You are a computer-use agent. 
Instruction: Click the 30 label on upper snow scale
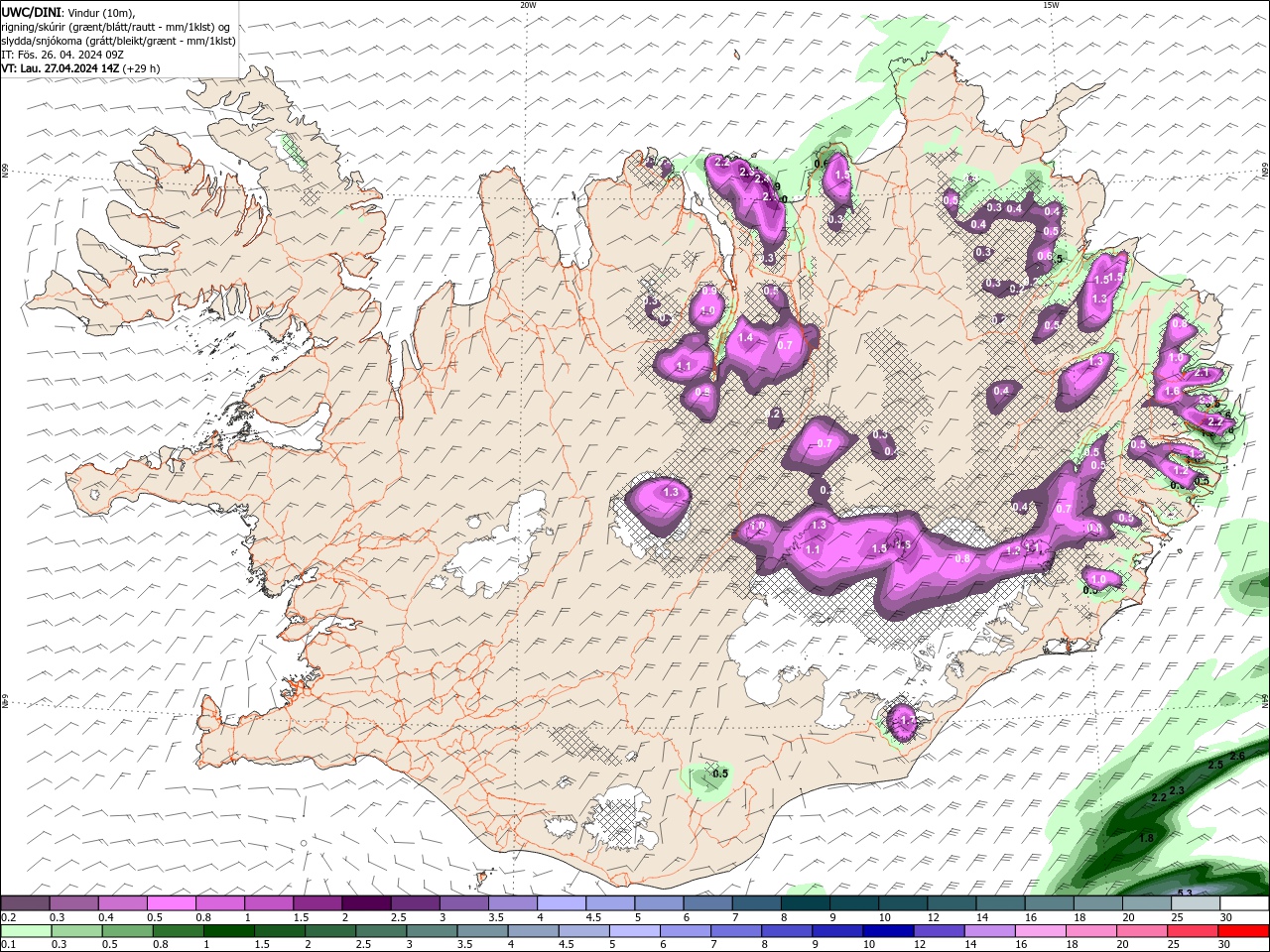coord(1226,917)
